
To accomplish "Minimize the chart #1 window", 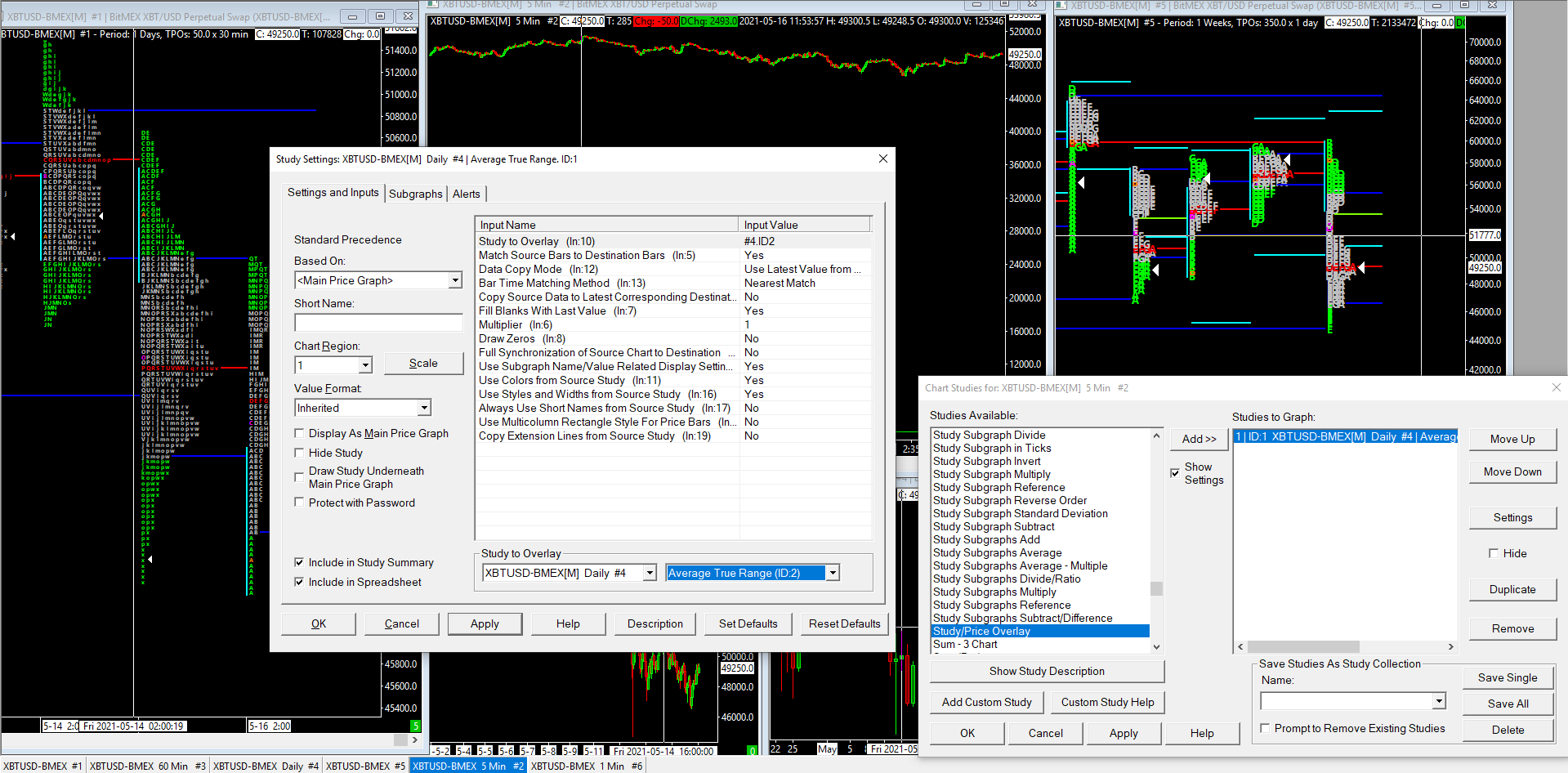I will click(x=352, y=16).
